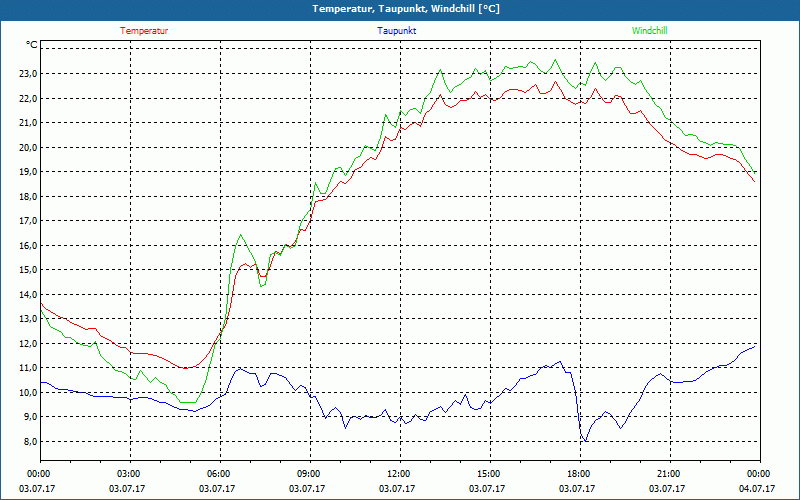This screenshot has width=800, height=500.
Task: Click the 11,0 y-axis value
Action: (x=29, y=368)
